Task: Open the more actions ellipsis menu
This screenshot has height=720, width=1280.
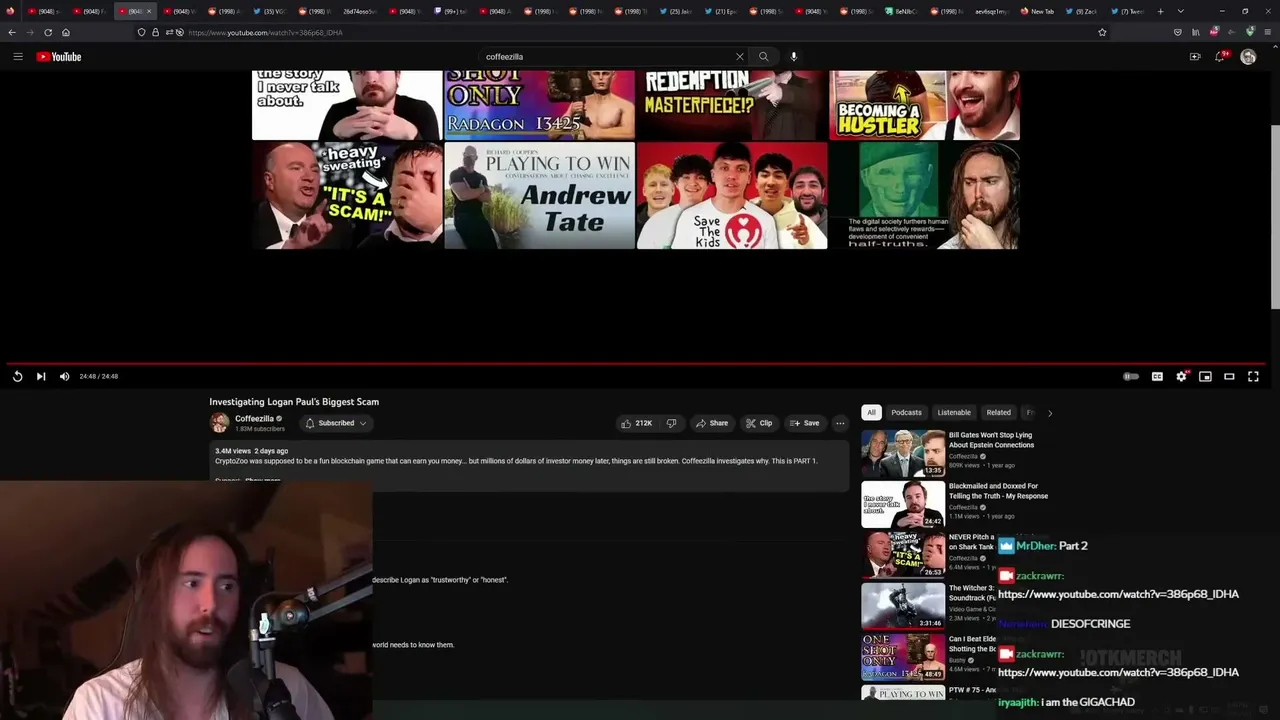Action: (x=840, y=423)
